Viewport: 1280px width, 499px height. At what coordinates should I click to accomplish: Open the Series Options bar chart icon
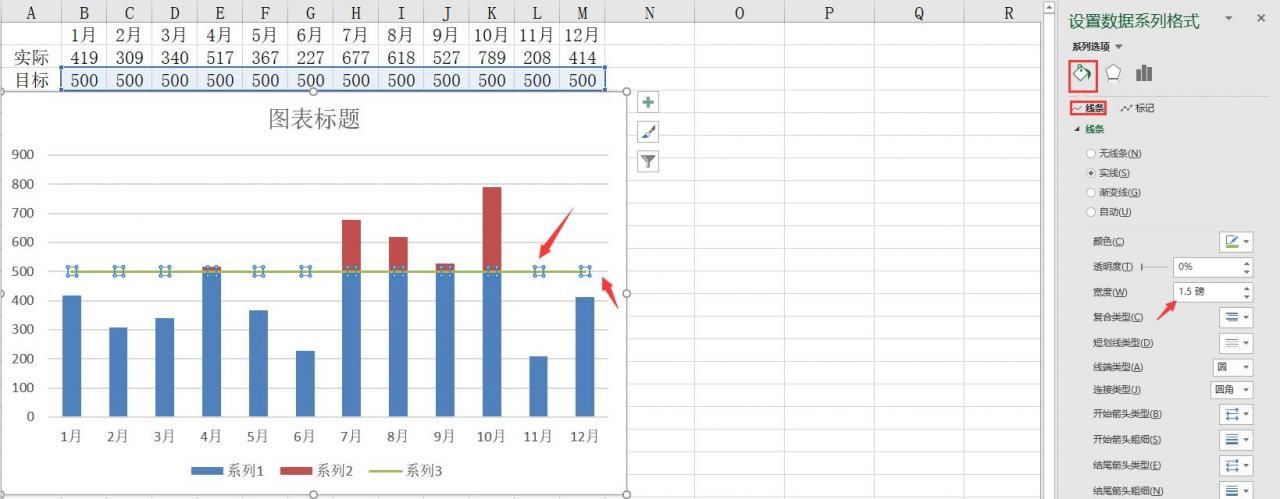[x=1144, y=74]
